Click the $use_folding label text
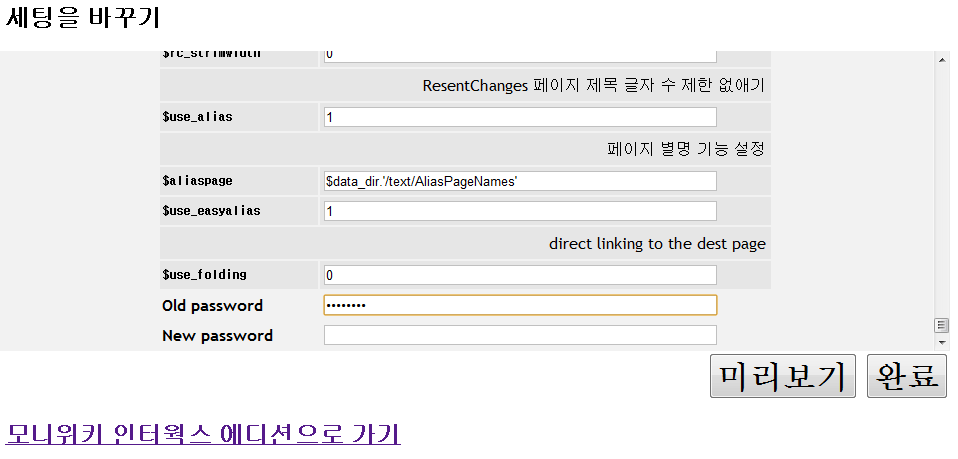The width and height of the screenshot is (958, 459). [204, 274]
